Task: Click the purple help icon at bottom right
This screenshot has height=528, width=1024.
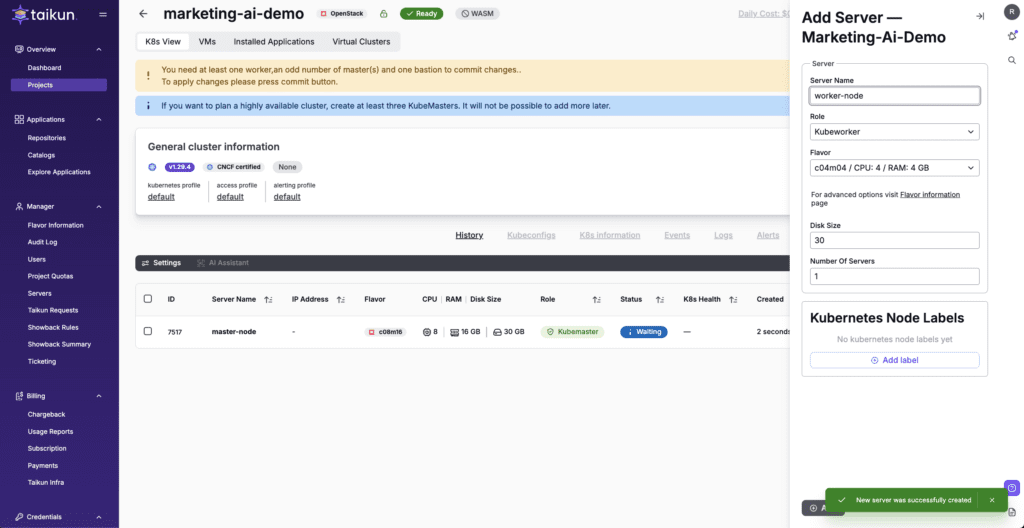Action: (1012, 488)
